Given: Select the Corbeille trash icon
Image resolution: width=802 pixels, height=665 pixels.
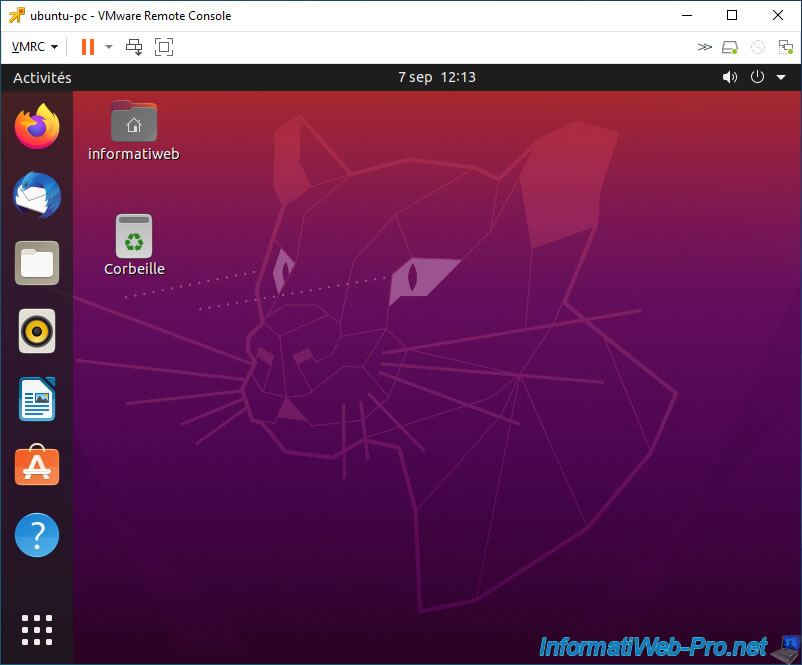Looking at the screenshot, I should tap(134, 236).
